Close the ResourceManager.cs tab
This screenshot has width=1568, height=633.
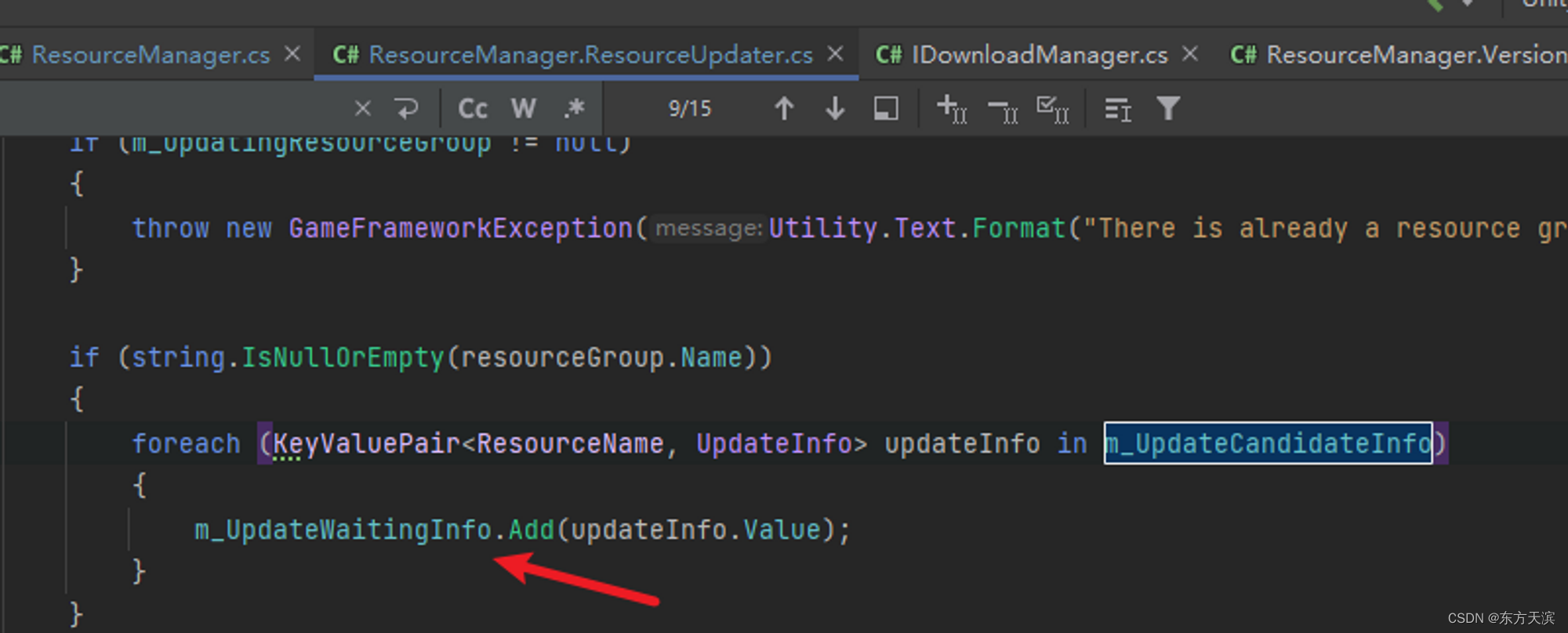pos(292,54)
